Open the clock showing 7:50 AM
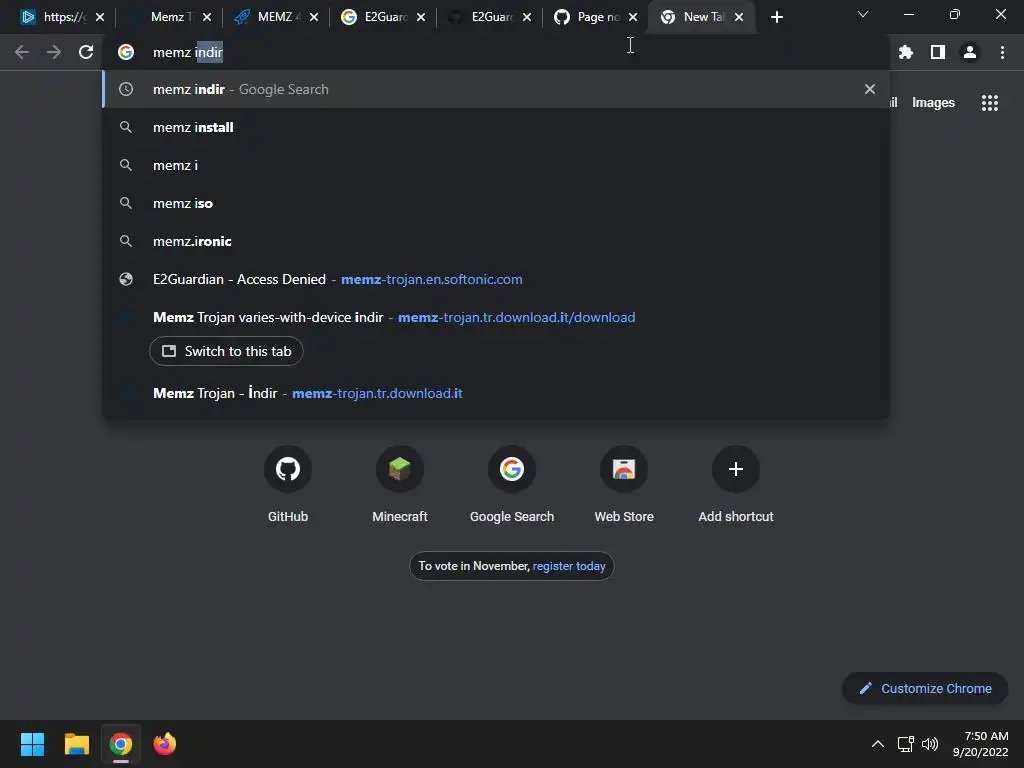The image size is (1024, 768). click(x=980, y=744)
